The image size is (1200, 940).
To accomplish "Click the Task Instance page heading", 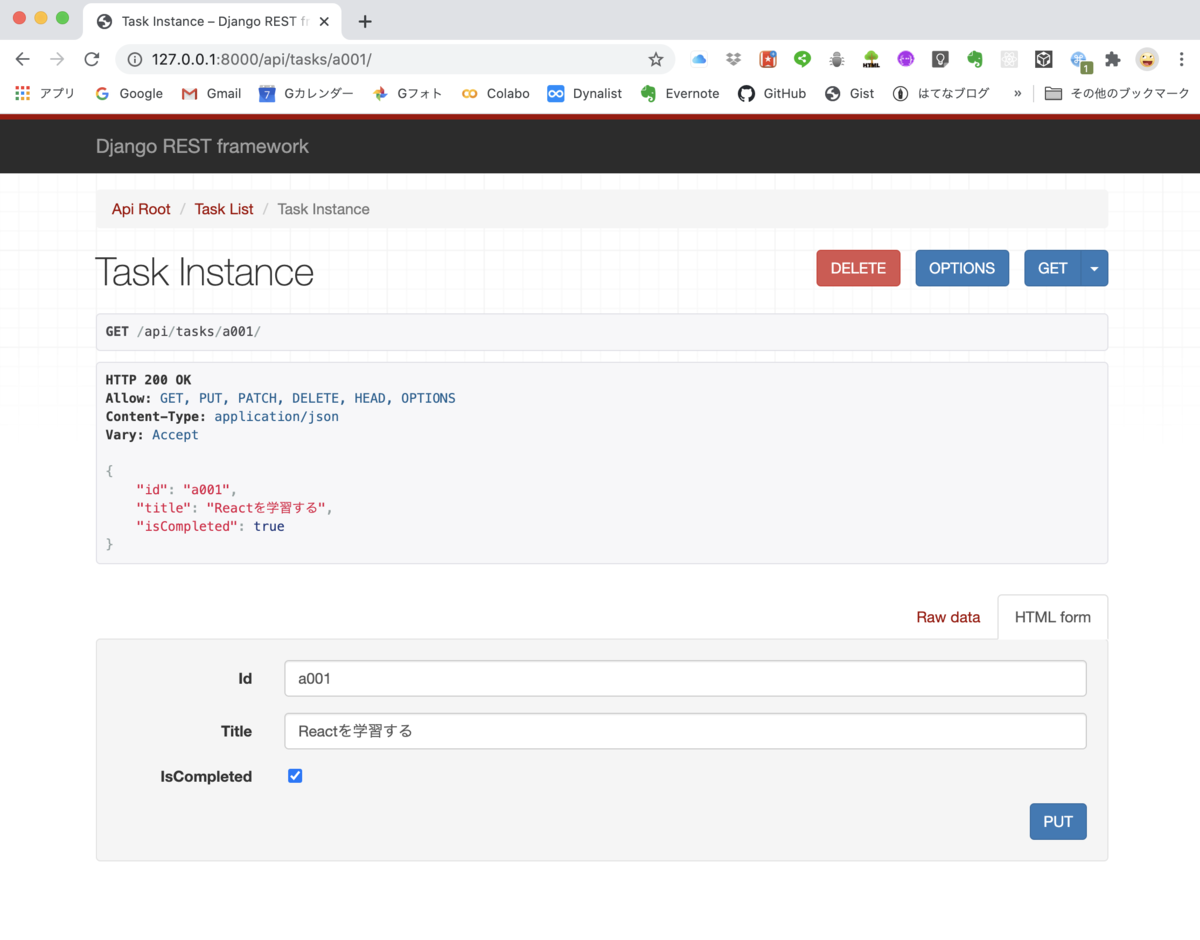I will click(204, 272).
